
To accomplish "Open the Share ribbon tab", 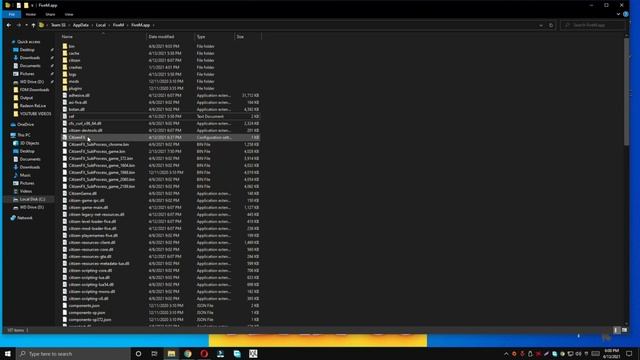I will (50, 14).
